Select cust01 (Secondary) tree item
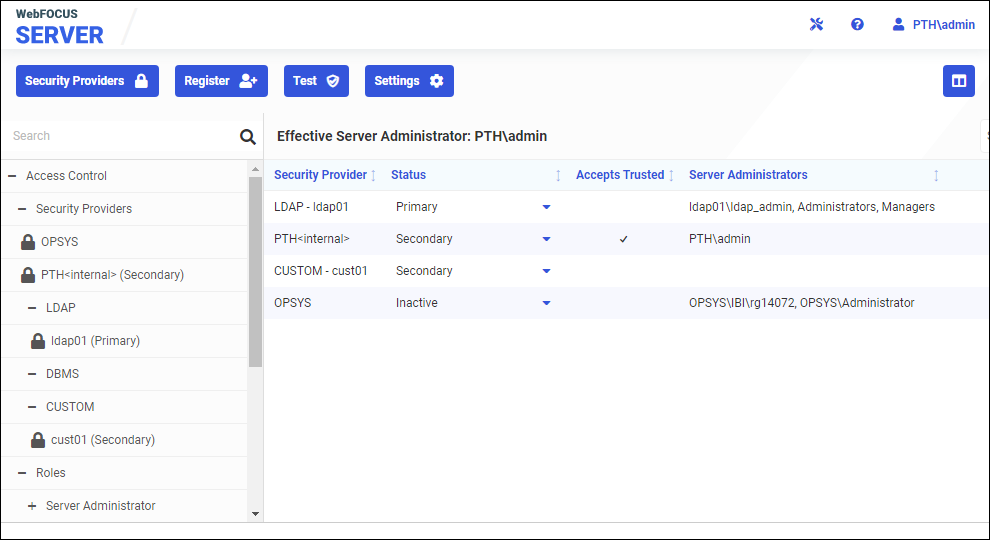Viewport: 990px width, 540px height. 103,440
